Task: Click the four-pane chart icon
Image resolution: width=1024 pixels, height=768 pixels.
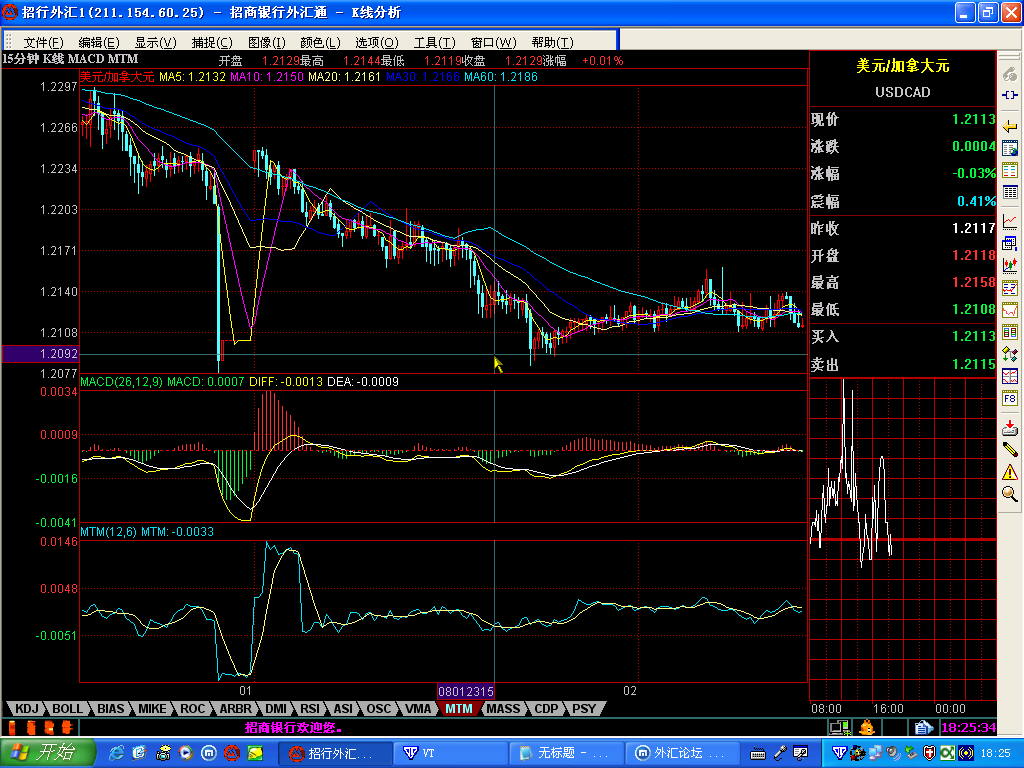Action: (x=1010, y=376)
